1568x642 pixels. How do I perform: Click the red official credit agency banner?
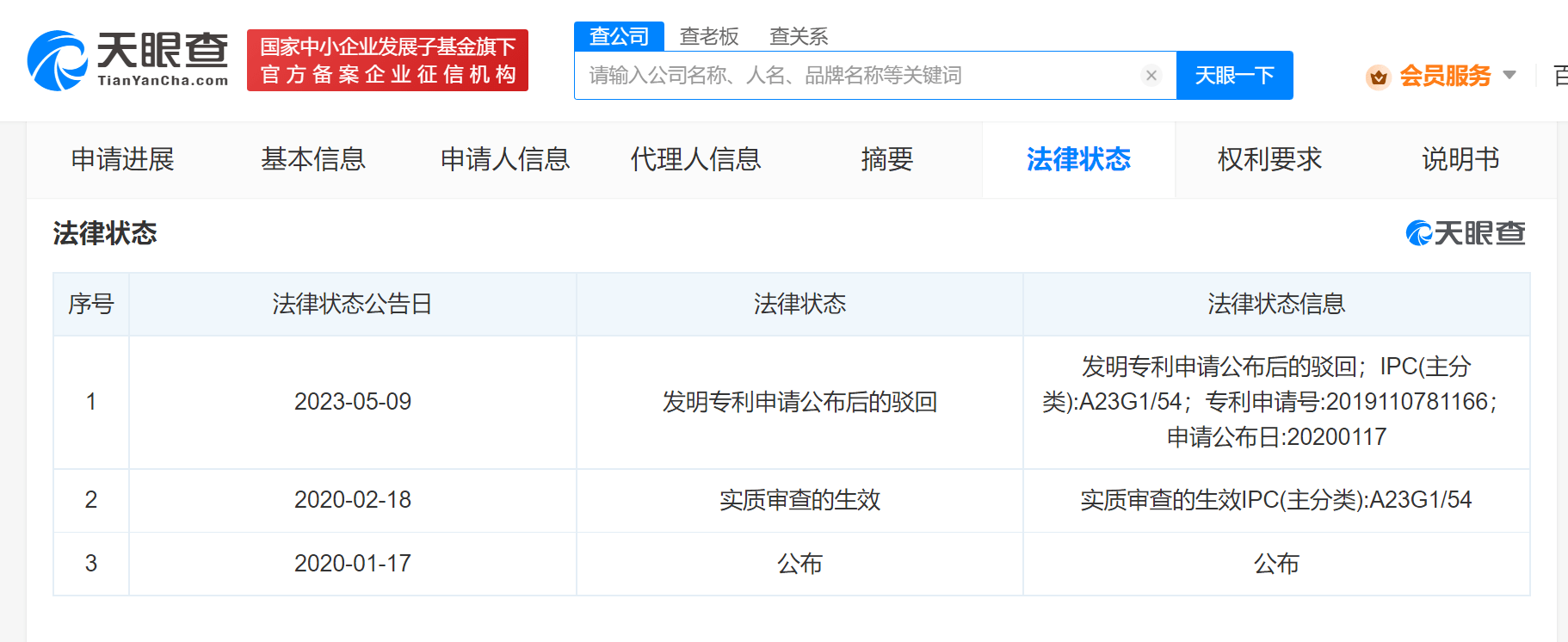pos(387,60)
